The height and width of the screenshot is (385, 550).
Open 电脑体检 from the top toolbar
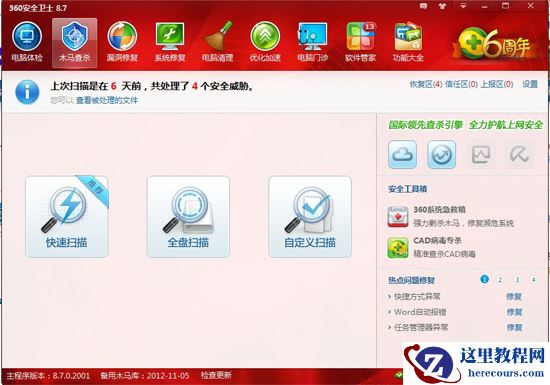[27, 42]
